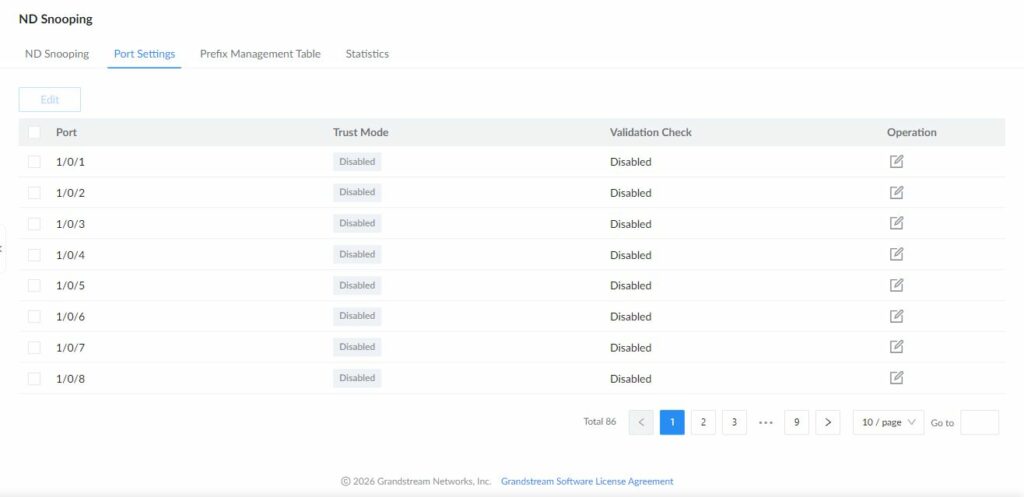Image resolution: width=1024 pixels, height=497 pixels.
Task: Click Trust Mode Disabled tag for 1/0/3
Action: [x=357, y=223]
